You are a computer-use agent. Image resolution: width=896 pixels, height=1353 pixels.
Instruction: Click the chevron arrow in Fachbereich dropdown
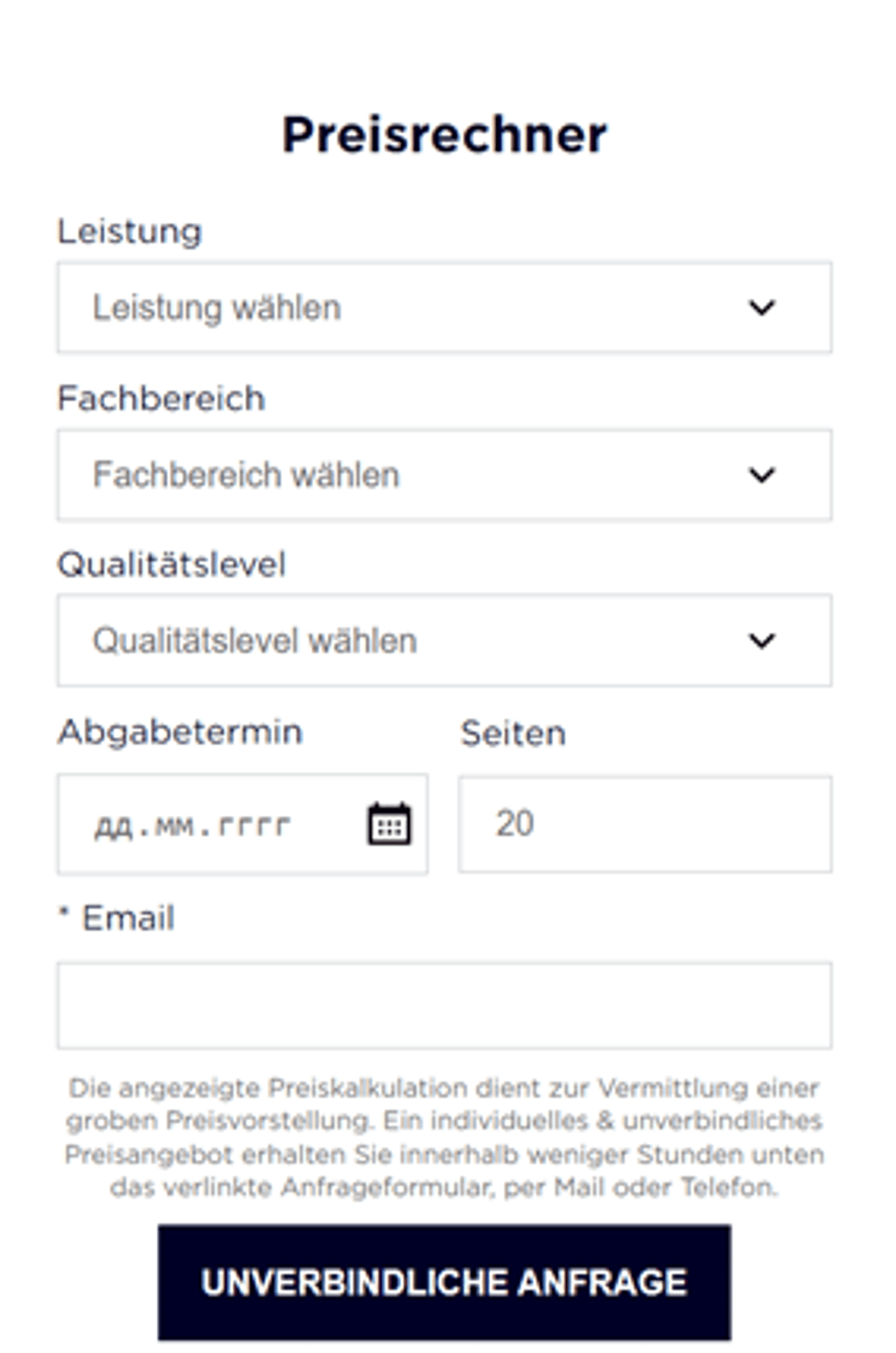click(761, 475)
